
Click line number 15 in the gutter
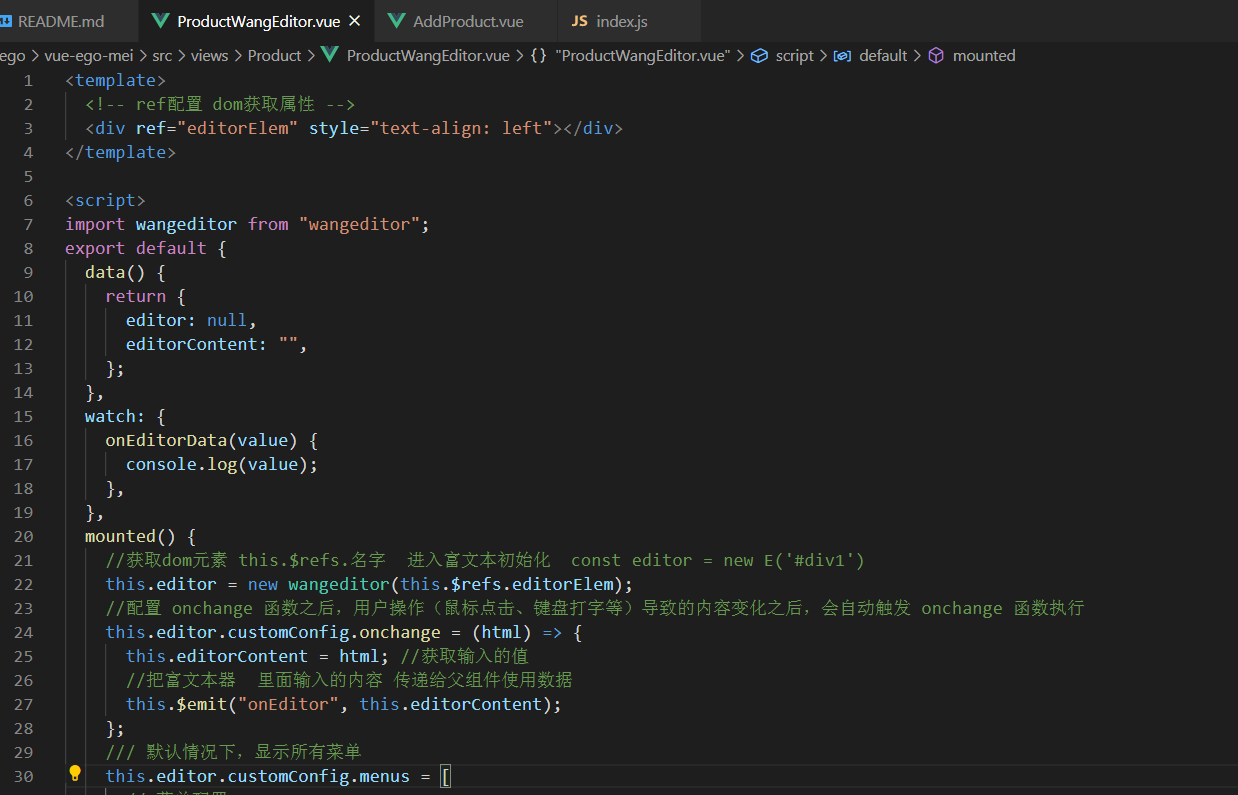(23, 416)
